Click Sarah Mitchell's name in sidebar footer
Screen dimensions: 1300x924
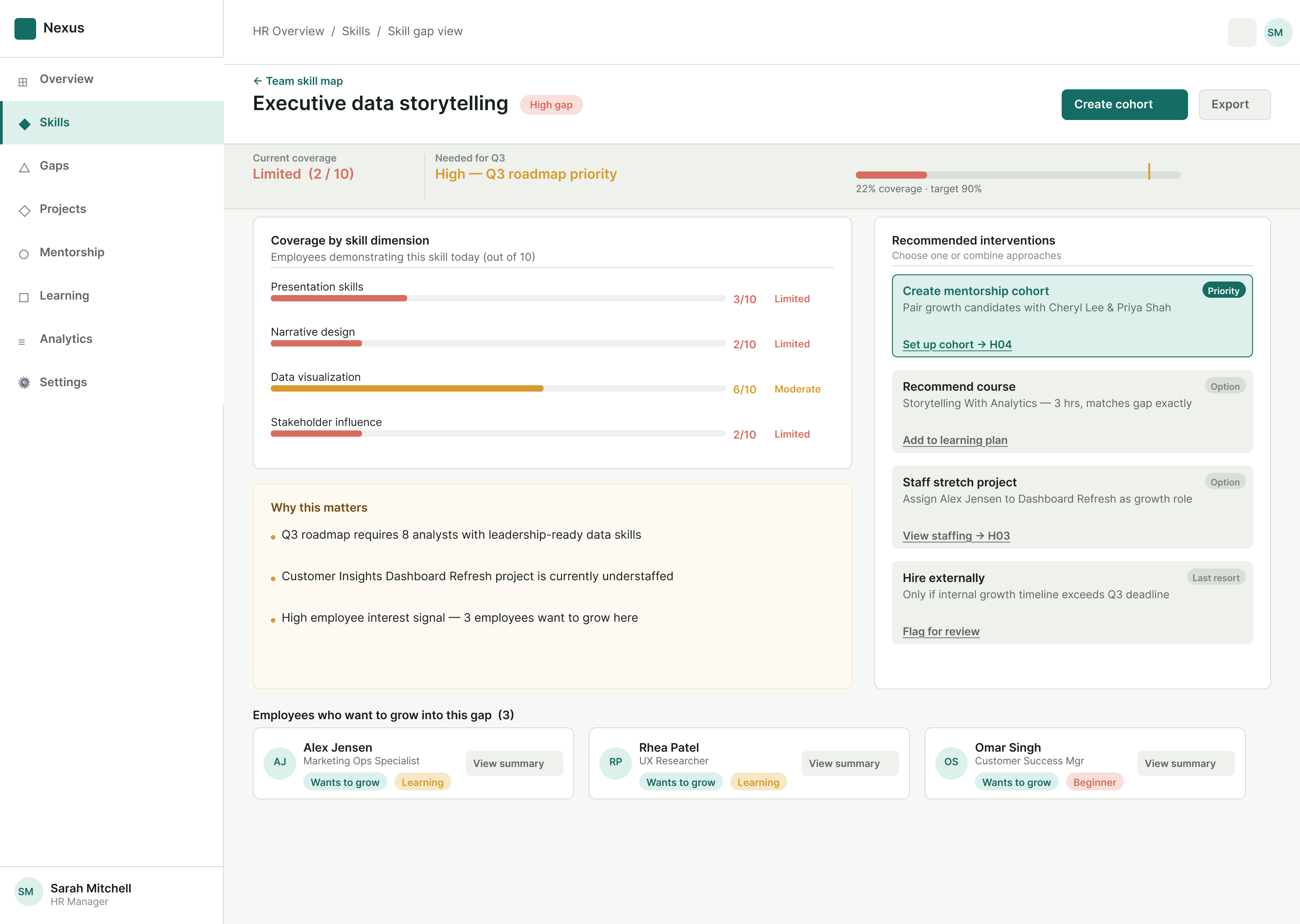(x=90, y=888)
